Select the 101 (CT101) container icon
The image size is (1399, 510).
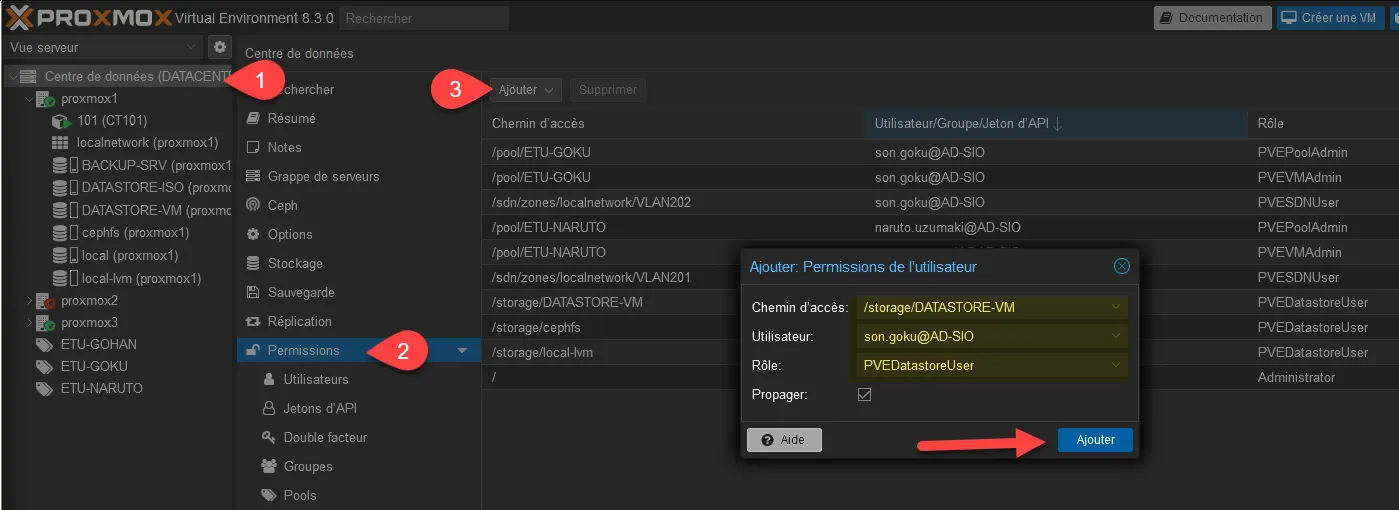(x=60, y=121)
